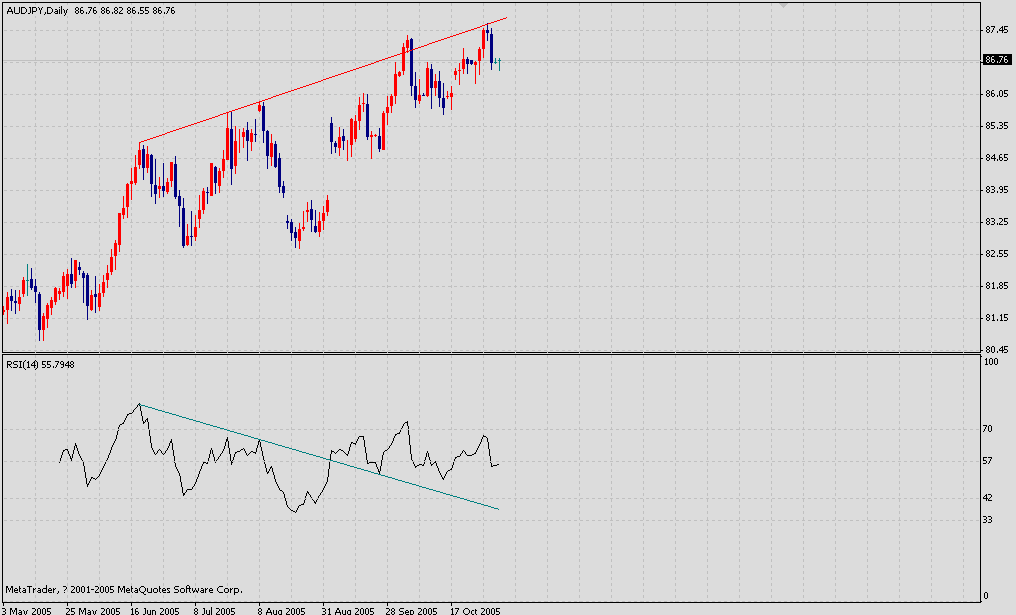Click the 28 Sep 2005 date label
The image size is (1016, 615).
(411, 610)
